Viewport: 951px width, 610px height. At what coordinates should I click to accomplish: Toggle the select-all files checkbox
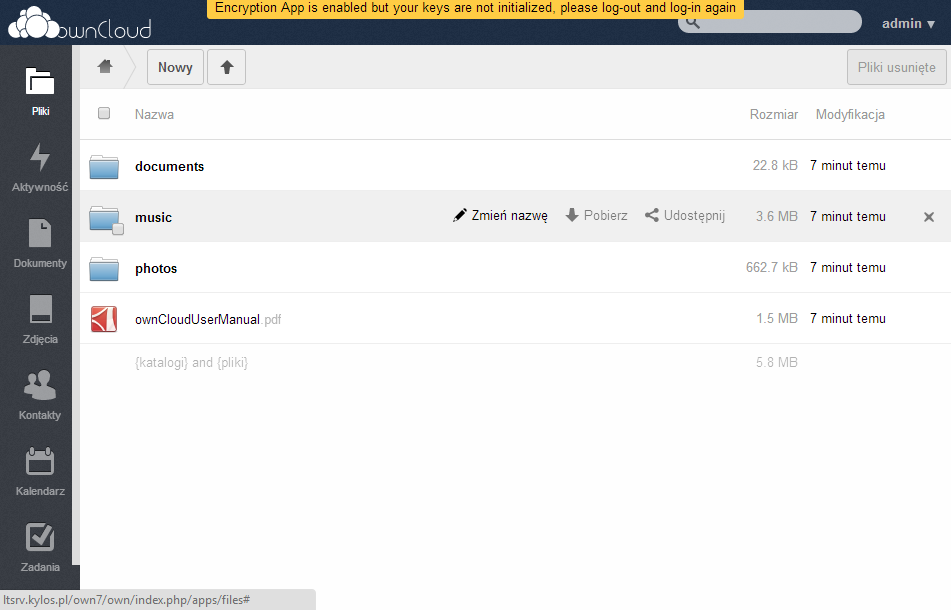click(x=104, y=113)
